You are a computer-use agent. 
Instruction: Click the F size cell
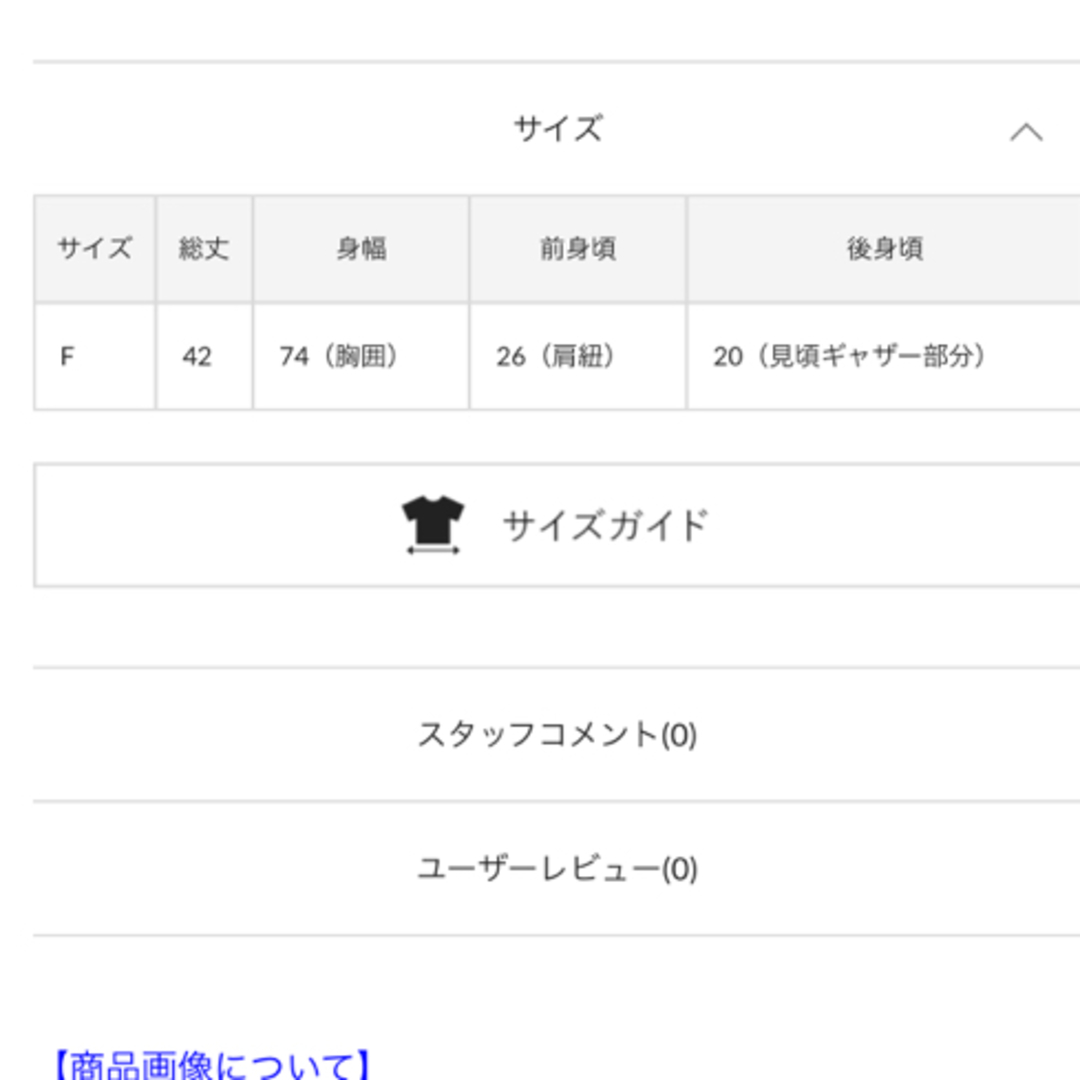(94, 356)
